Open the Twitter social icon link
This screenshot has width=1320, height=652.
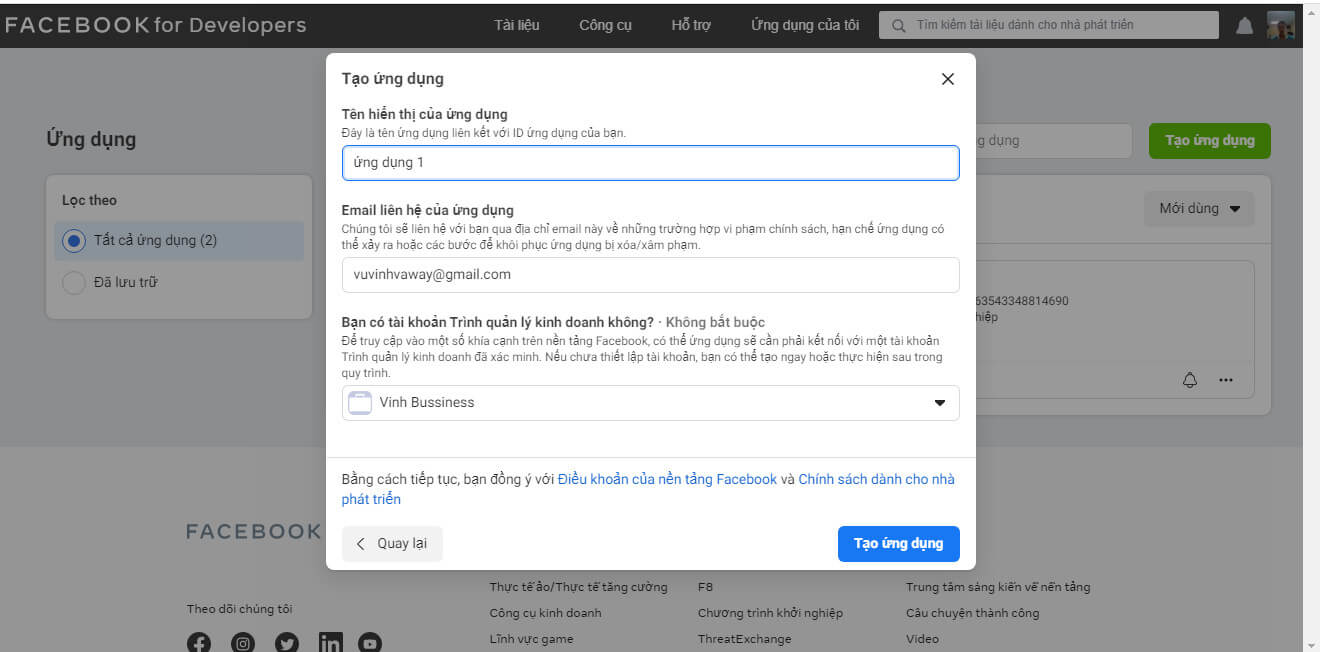(287, 643)
